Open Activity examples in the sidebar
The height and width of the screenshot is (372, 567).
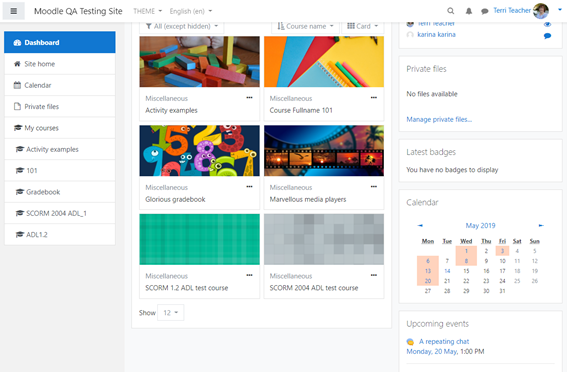point(60,149)
